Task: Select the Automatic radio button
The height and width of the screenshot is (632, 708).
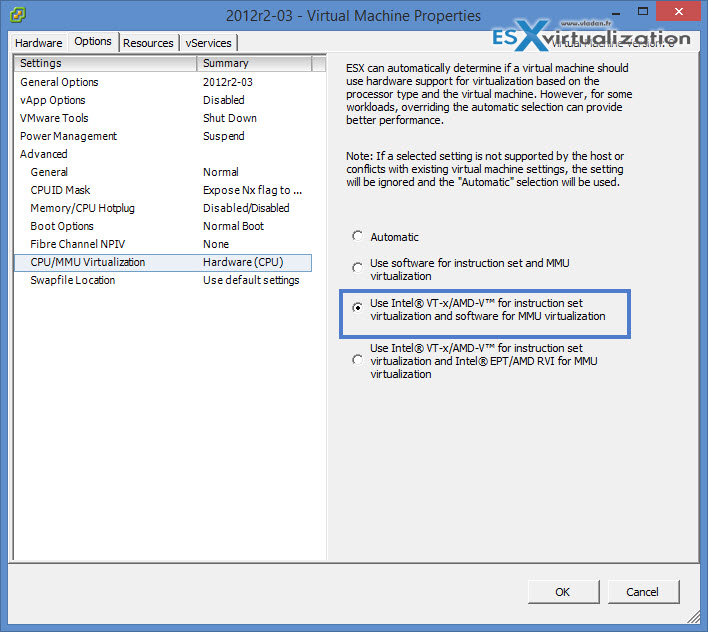Action: coord(358,236)
